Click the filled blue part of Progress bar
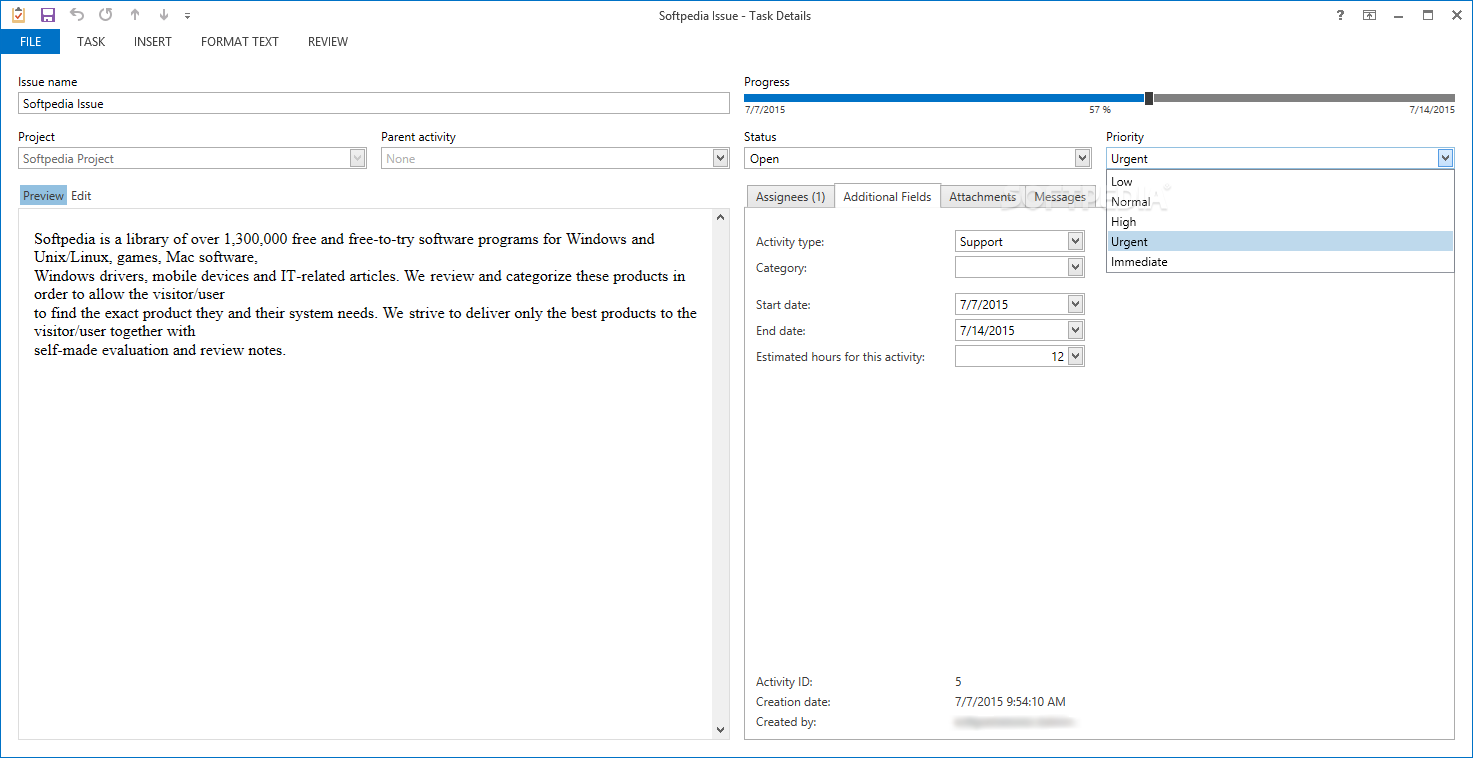This screenshot has width=1473, height=758. point(944,98)
